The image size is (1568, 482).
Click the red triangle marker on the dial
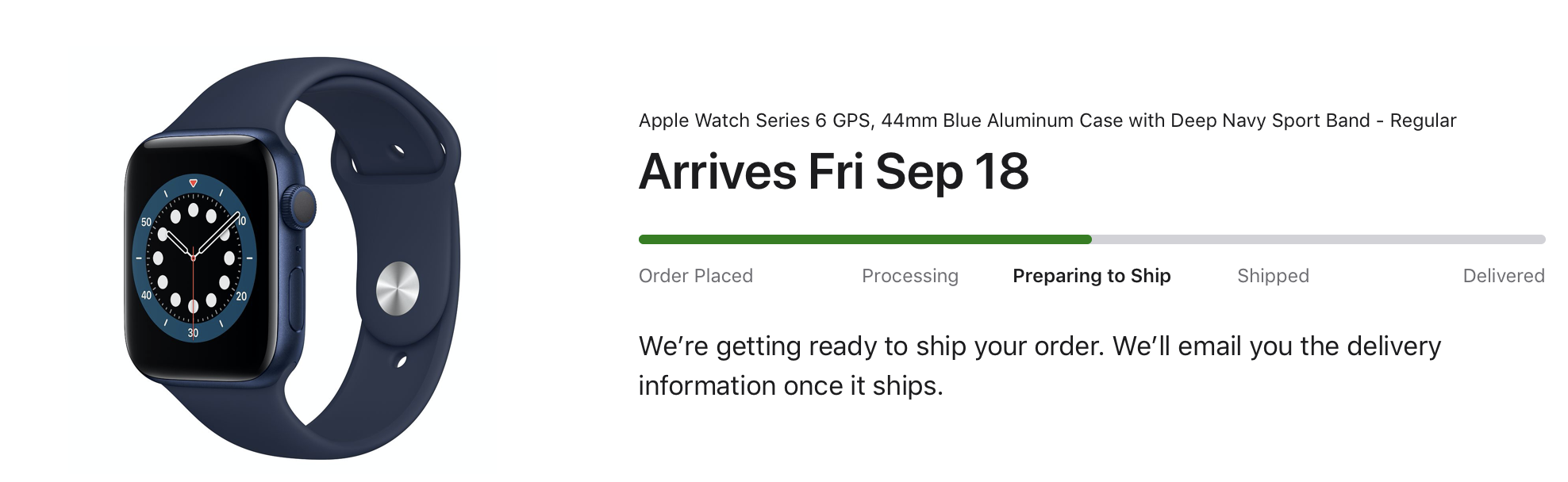194,183
